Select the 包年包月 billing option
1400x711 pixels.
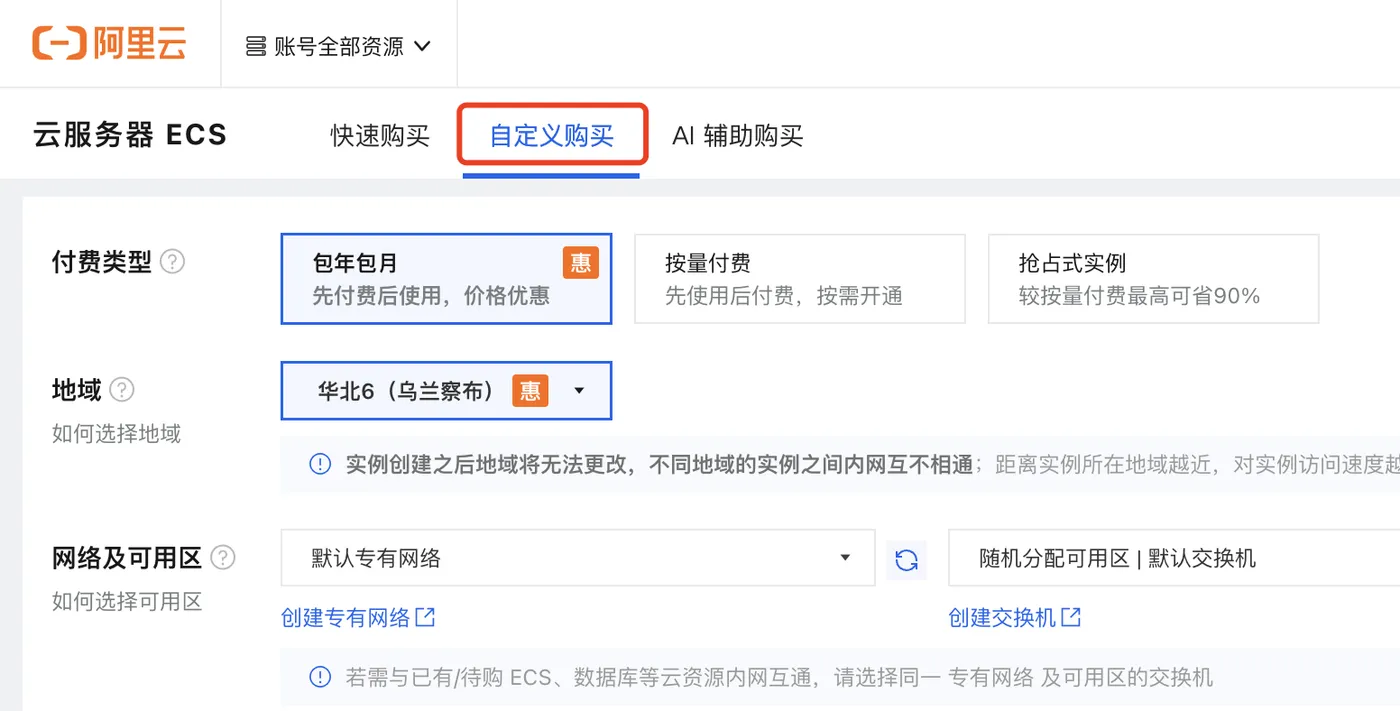[x=446, y=279]
